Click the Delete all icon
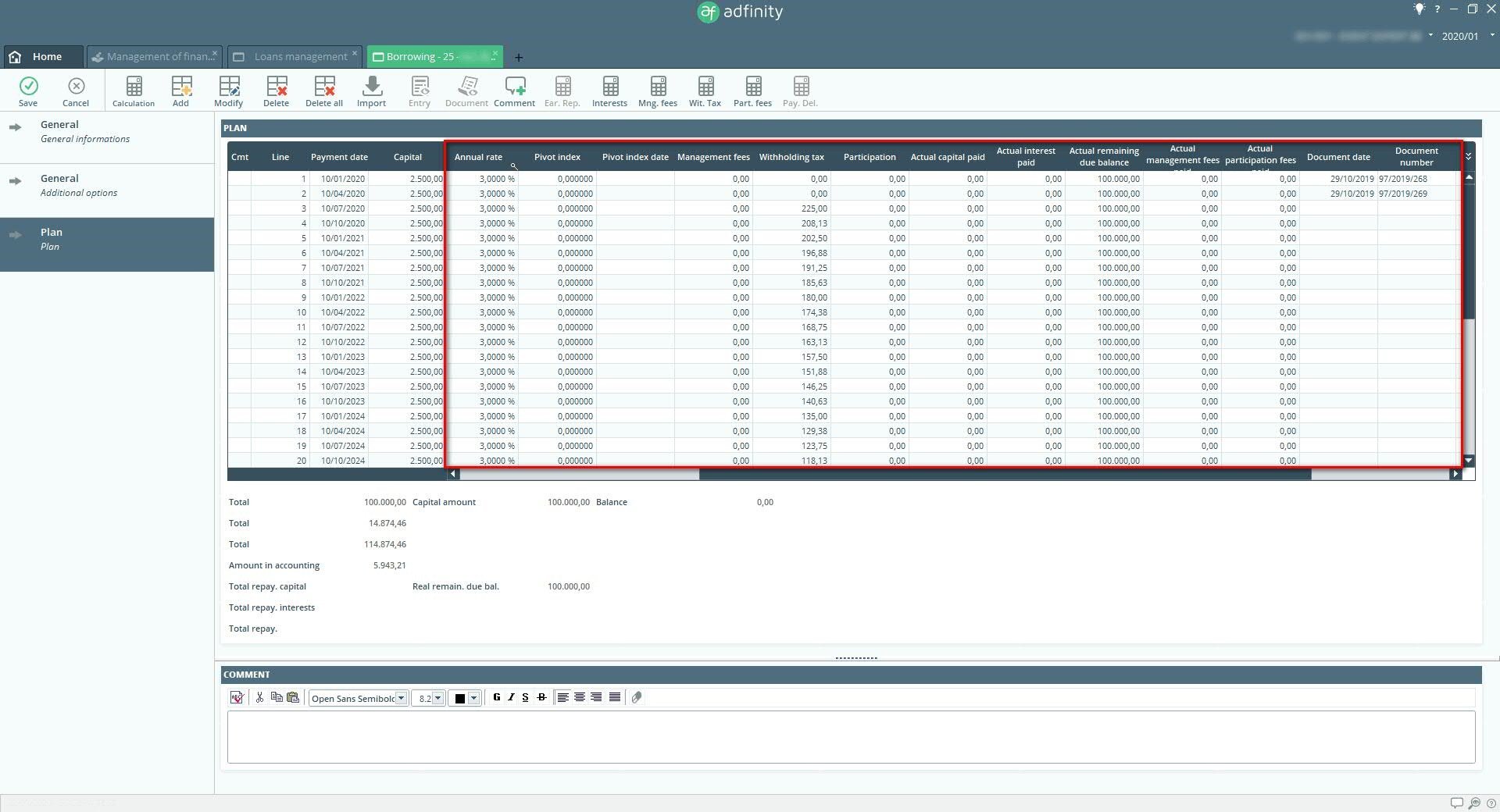Screen dimensions: 1500x812 point(323,91)
